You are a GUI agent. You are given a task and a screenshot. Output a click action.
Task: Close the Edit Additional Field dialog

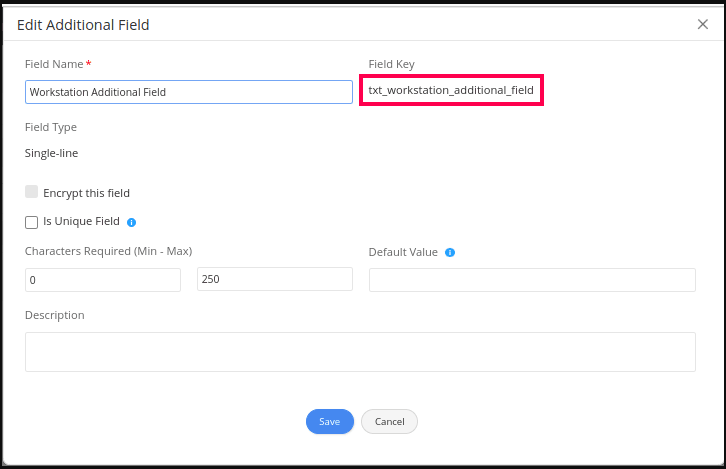coord(702,25)
